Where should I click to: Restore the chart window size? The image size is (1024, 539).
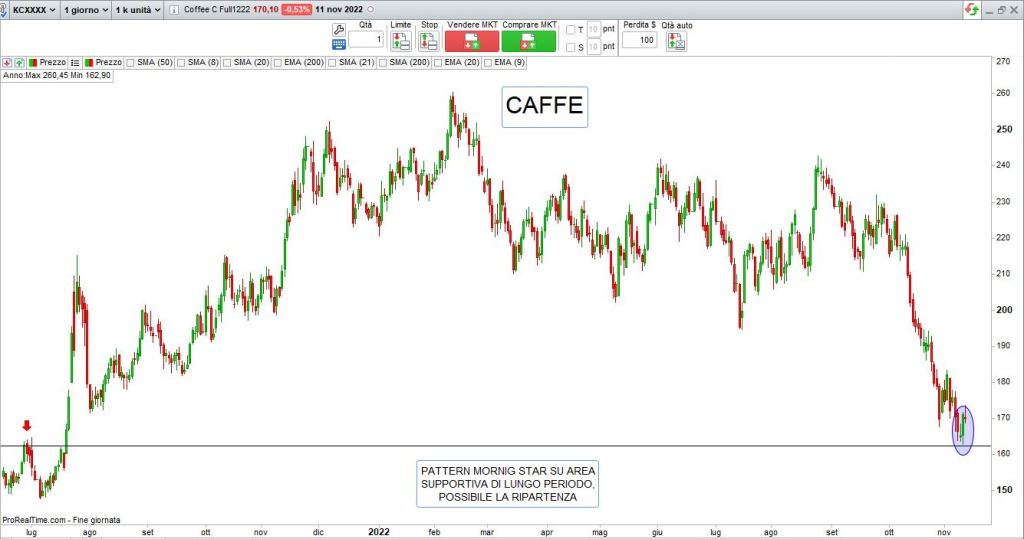[x=1001, y=10]
